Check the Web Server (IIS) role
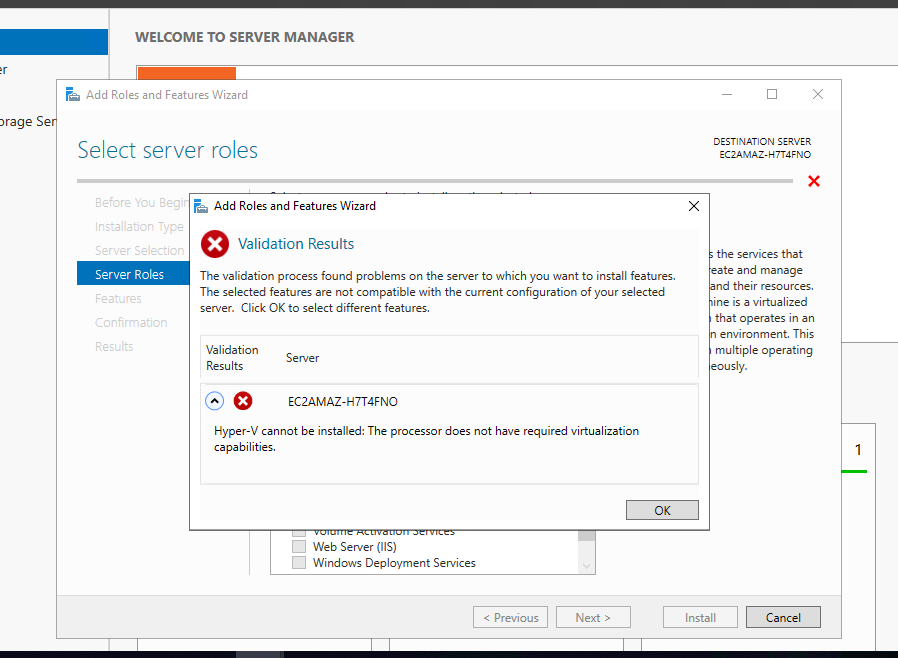This screenshot has width=898, height=658. pyautogui.click(x=299, y=546)
